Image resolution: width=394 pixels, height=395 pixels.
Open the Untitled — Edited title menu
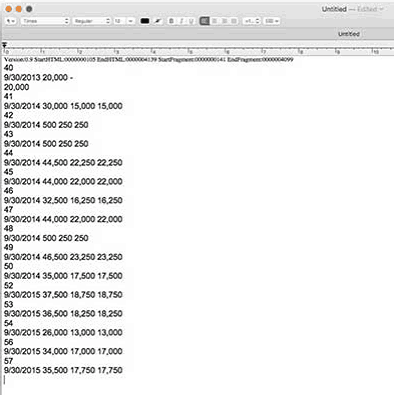coord(353,9)
